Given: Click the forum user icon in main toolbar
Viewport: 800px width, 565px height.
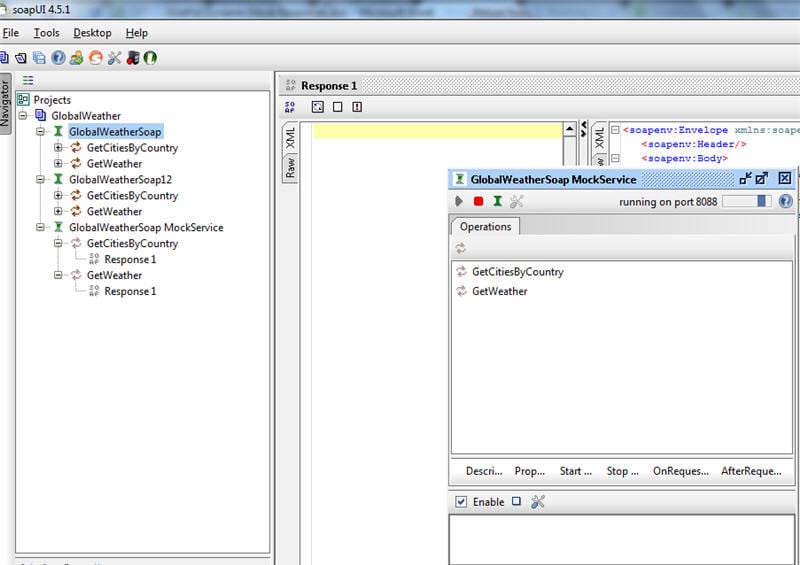Looking at the screenshot, I should pos(77,58).
